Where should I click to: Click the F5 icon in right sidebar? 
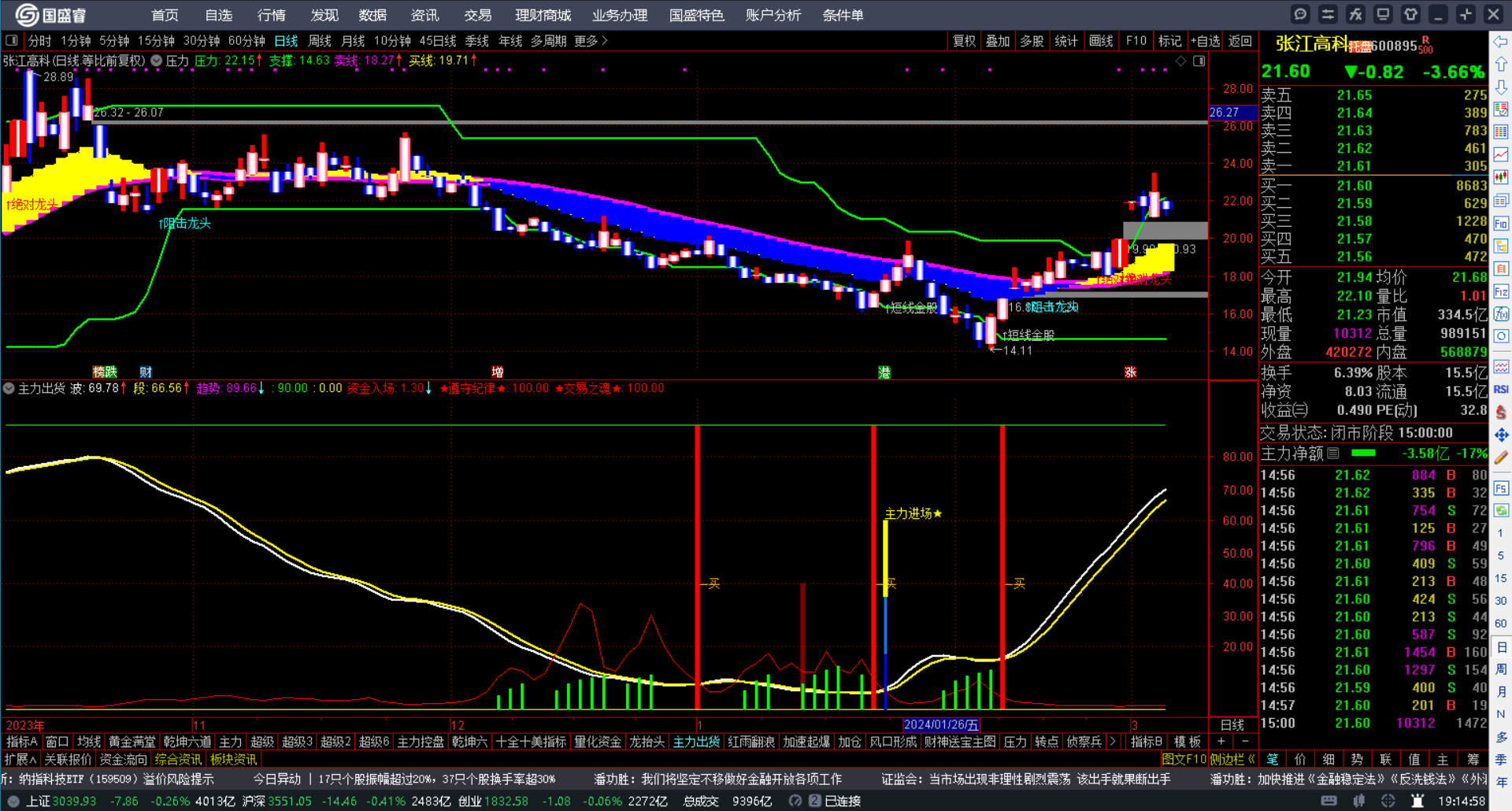pos(1501,488)
